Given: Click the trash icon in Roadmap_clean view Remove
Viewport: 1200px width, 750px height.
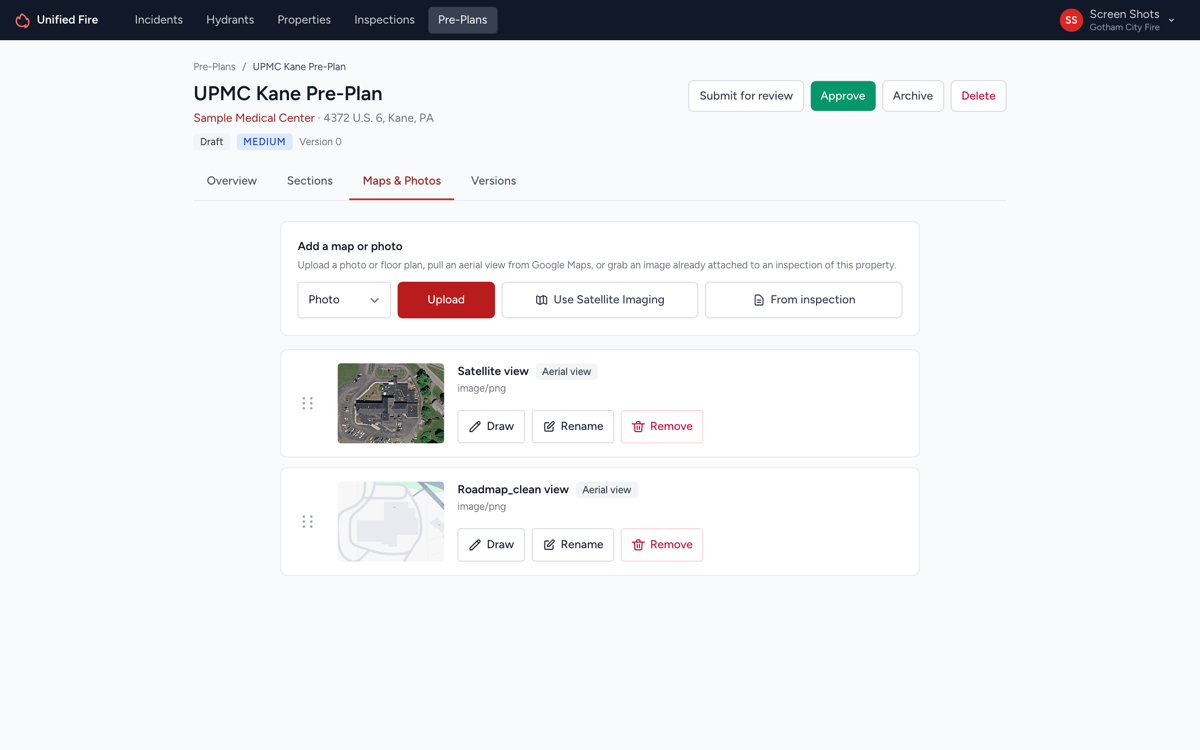Looking at the screenshot, I should point(638,545).
